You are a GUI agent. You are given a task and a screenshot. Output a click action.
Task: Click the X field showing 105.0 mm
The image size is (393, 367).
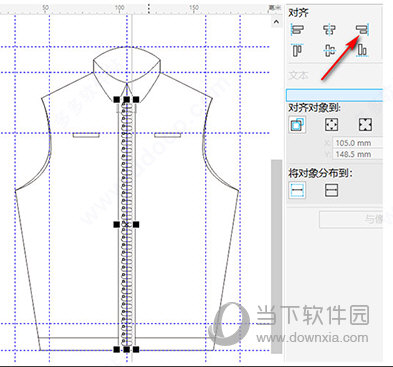point(357,143)
